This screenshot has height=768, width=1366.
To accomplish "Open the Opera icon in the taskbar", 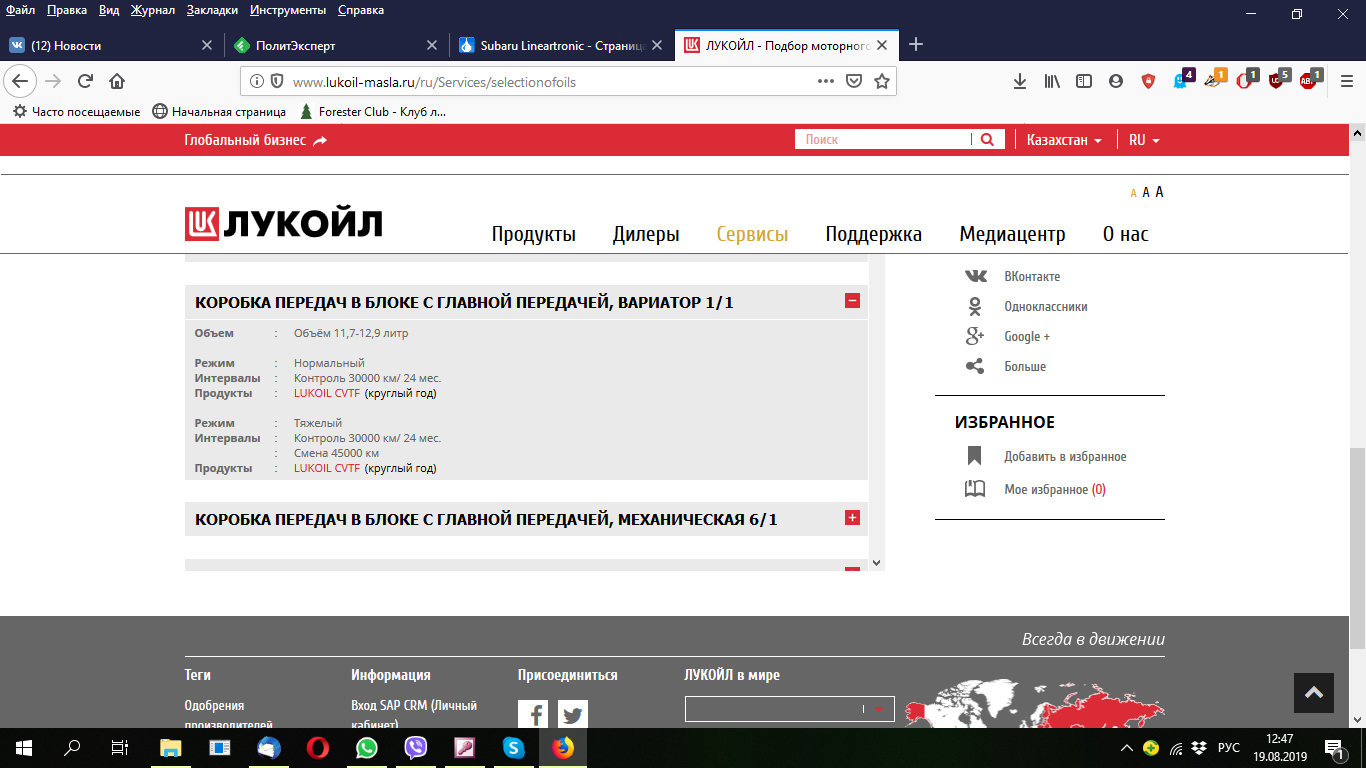I will click(x=318, y=747).
